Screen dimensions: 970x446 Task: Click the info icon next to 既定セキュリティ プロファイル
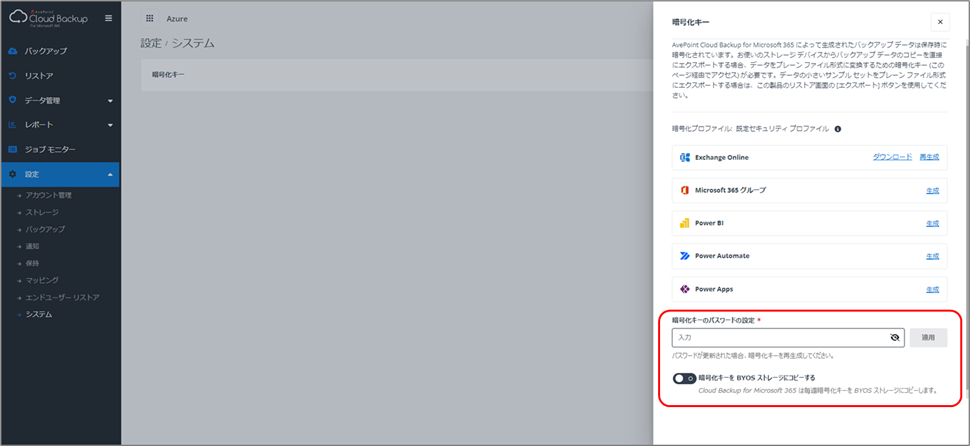(x=838, y=129)
